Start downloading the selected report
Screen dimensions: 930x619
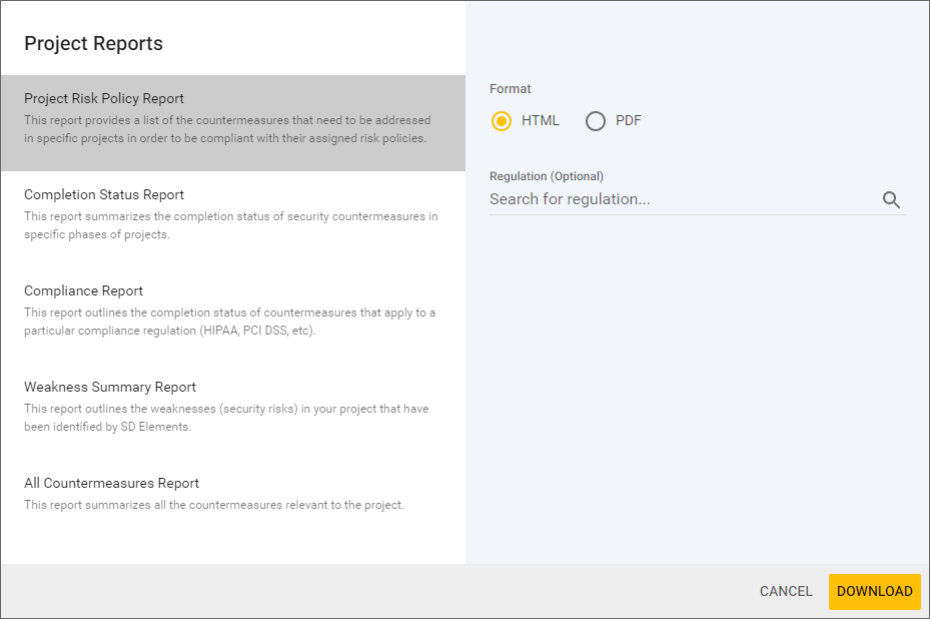(x=874, y=591)
